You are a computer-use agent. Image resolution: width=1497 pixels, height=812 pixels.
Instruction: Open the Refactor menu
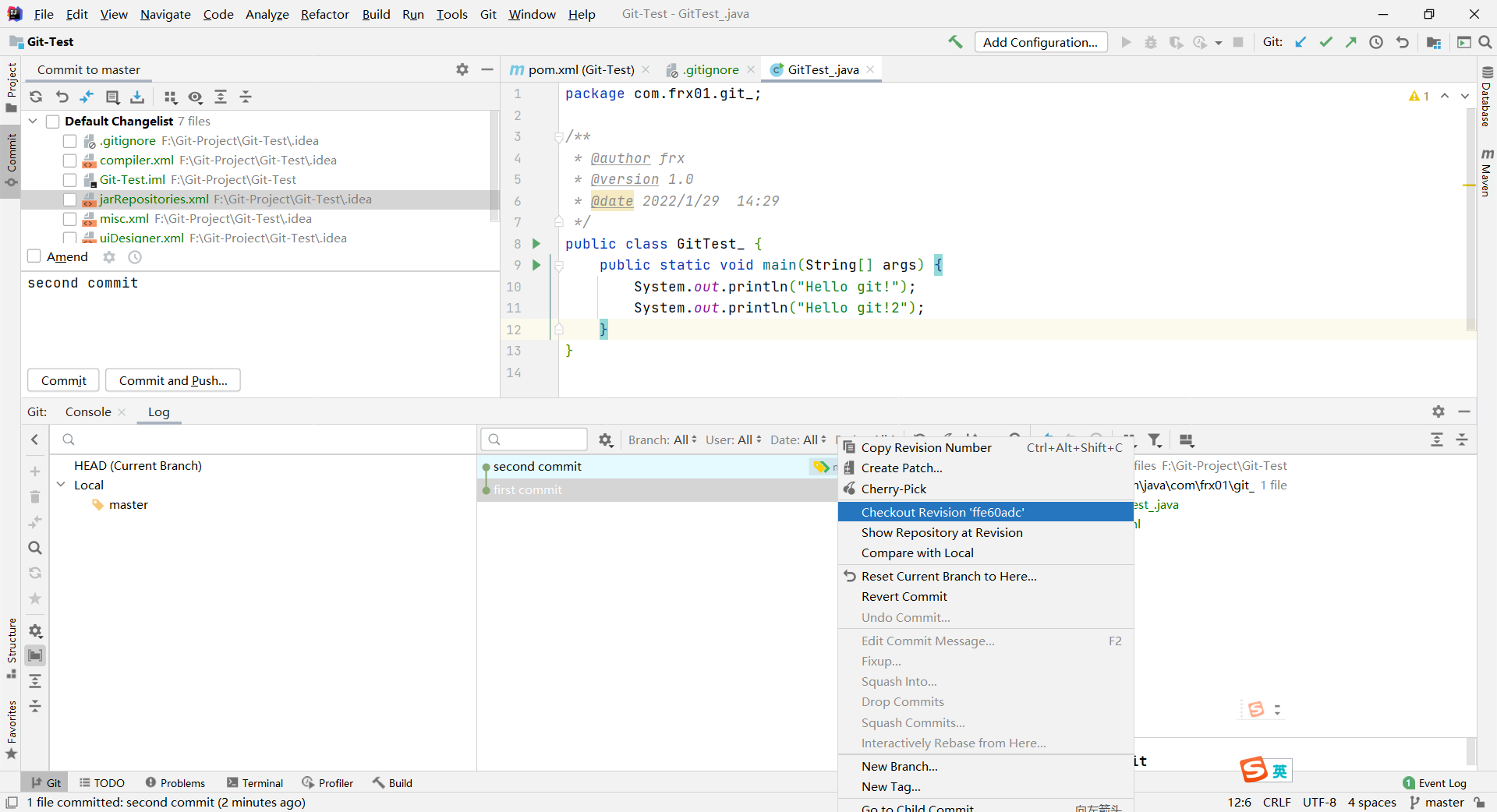point(325,14)
